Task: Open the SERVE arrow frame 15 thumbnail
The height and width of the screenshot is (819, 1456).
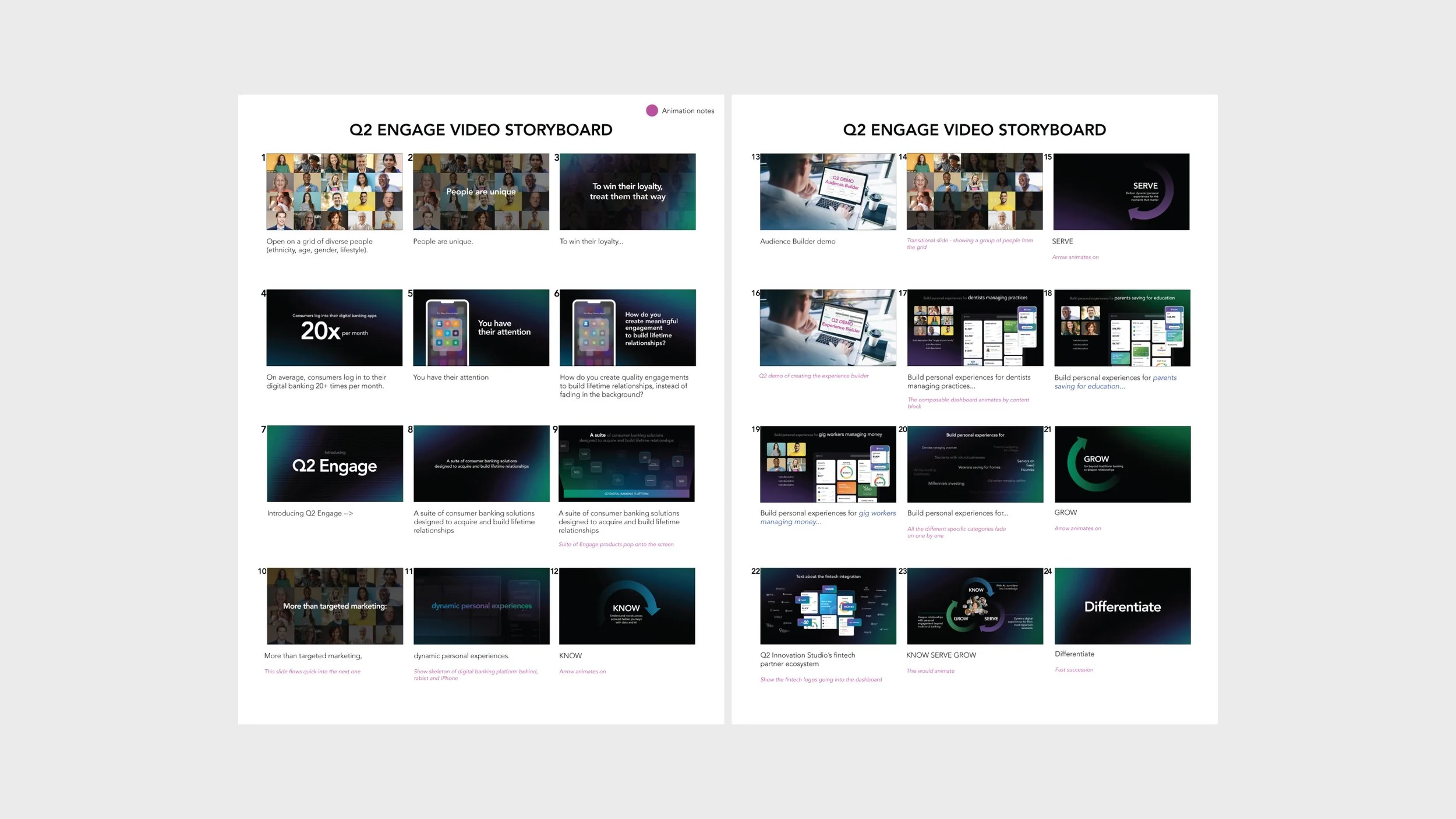Action: (x=1122, y=192)
